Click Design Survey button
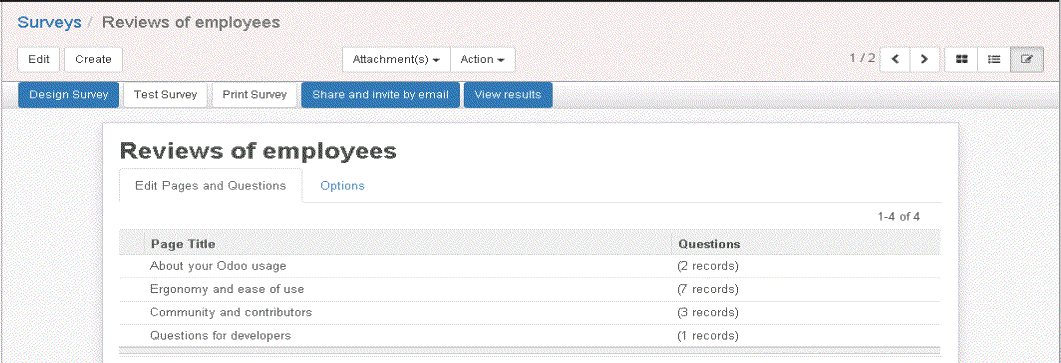This screenshot has height=363, width=1061. click(69, 95)
